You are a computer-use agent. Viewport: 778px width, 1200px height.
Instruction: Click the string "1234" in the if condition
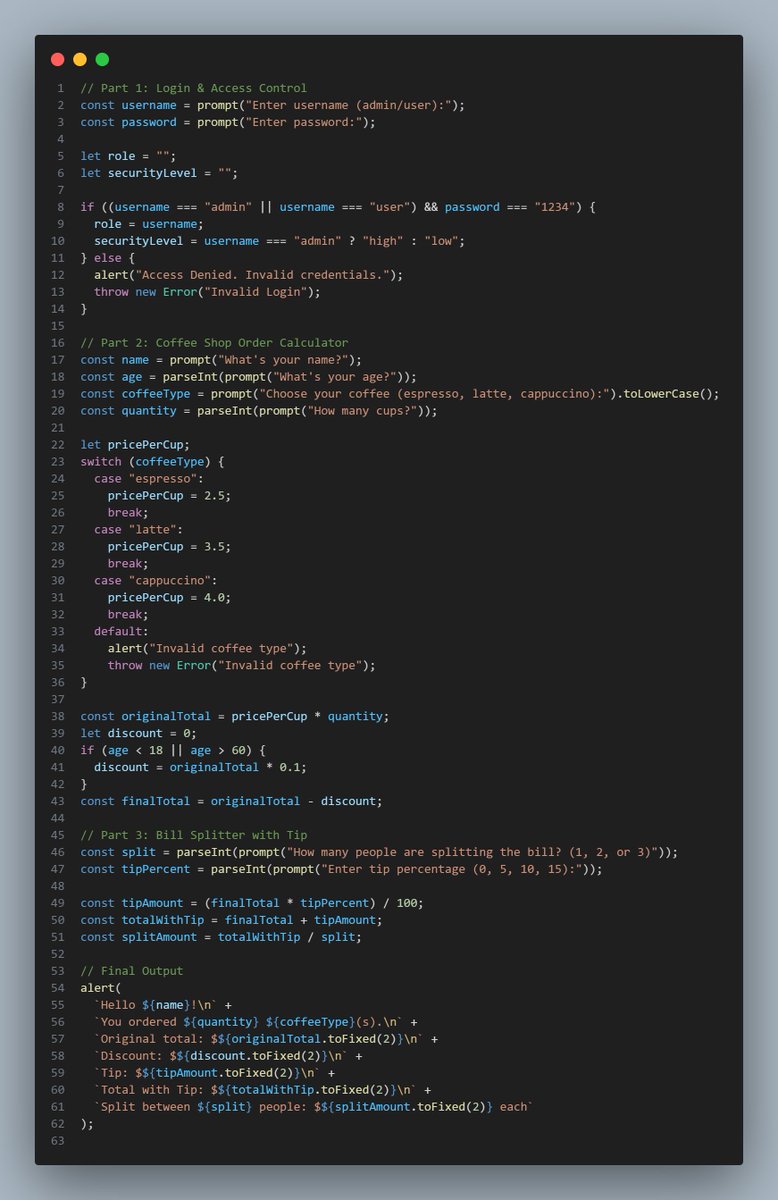point(554,207)
